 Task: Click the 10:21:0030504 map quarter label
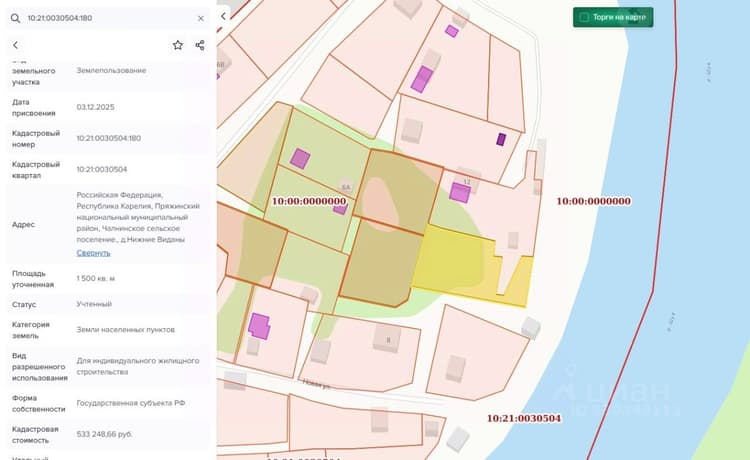click(x=524, y=418)
